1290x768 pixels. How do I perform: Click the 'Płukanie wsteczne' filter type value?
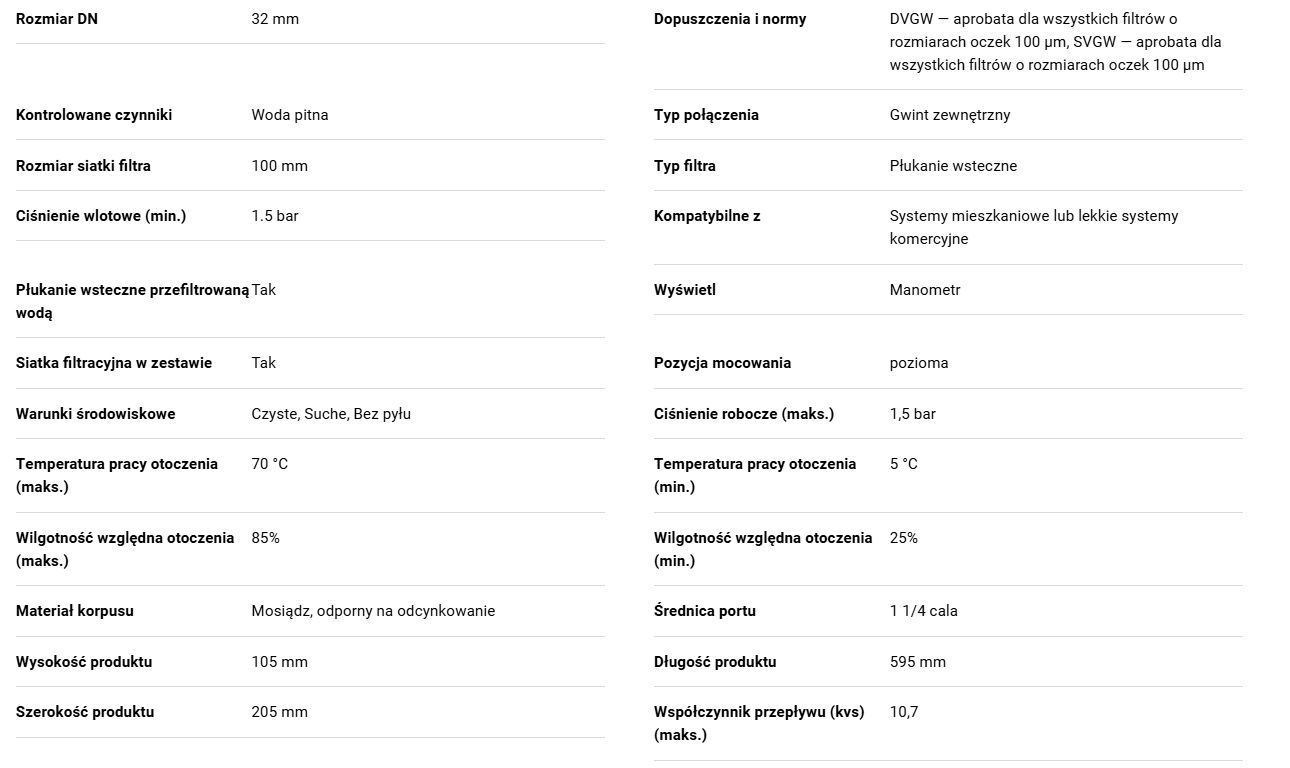[x=953, y=166]
